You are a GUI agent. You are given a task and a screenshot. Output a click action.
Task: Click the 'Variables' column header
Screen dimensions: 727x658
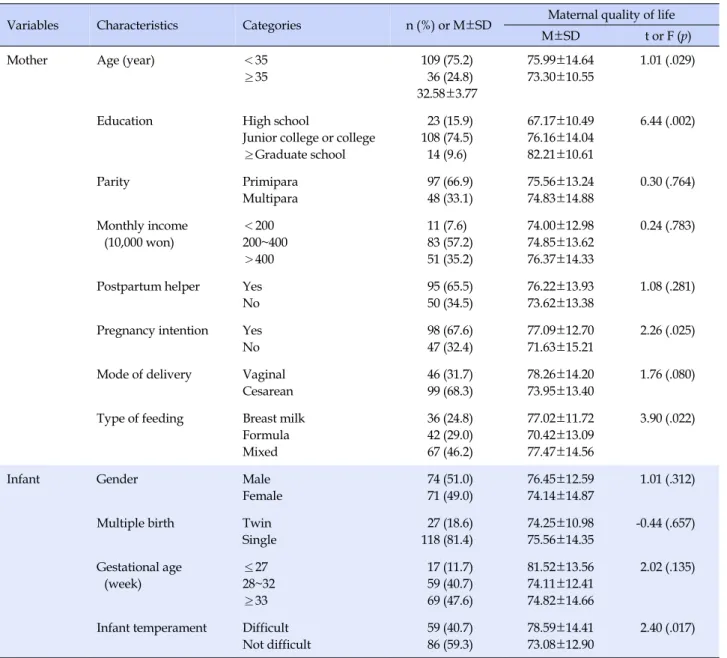32,25
